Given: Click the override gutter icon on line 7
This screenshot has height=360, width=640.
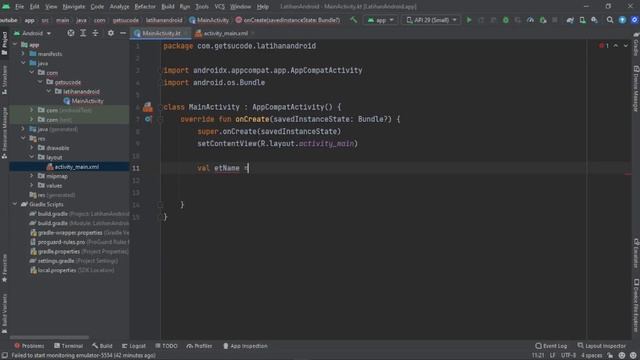Looking at the screenshot, I should [148, 119].
